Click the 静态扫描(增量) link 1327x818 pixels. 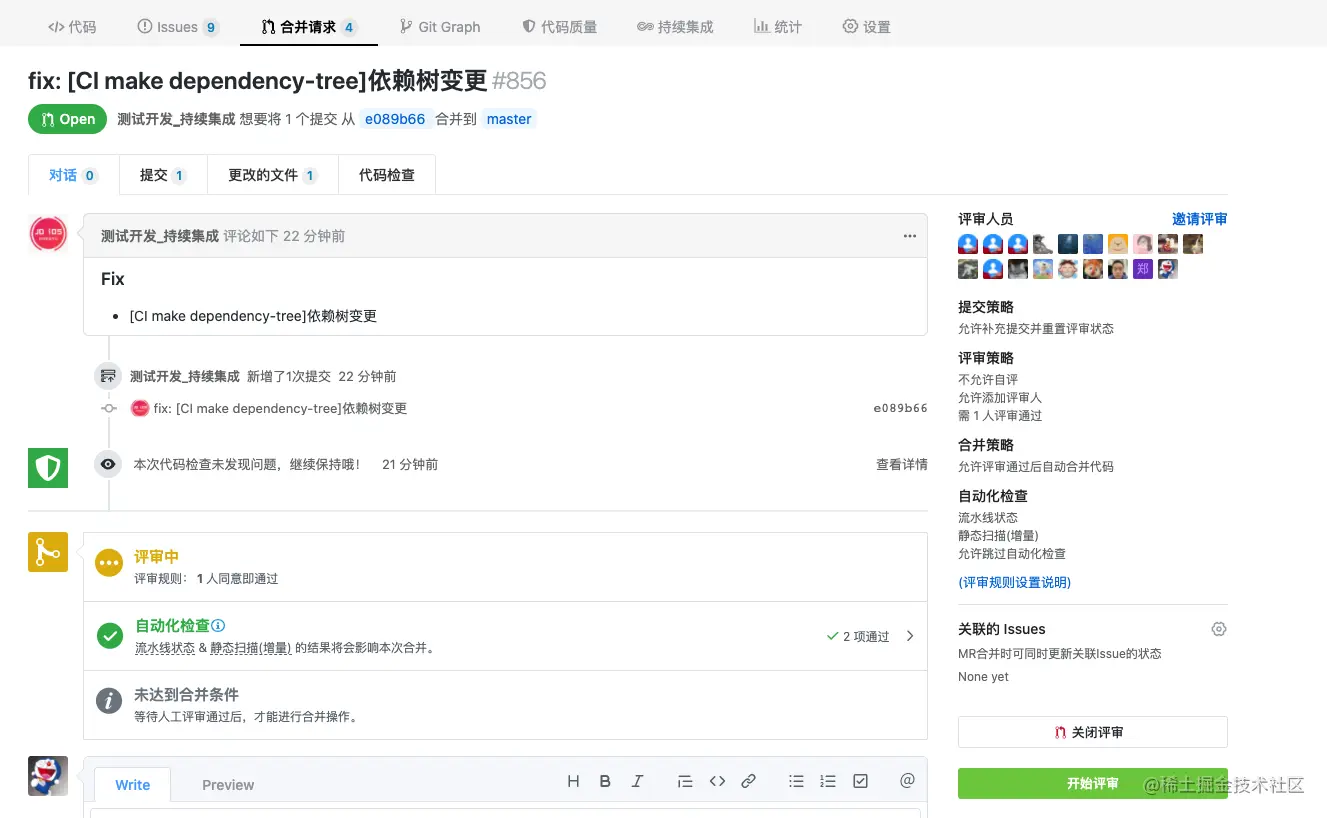251,648
